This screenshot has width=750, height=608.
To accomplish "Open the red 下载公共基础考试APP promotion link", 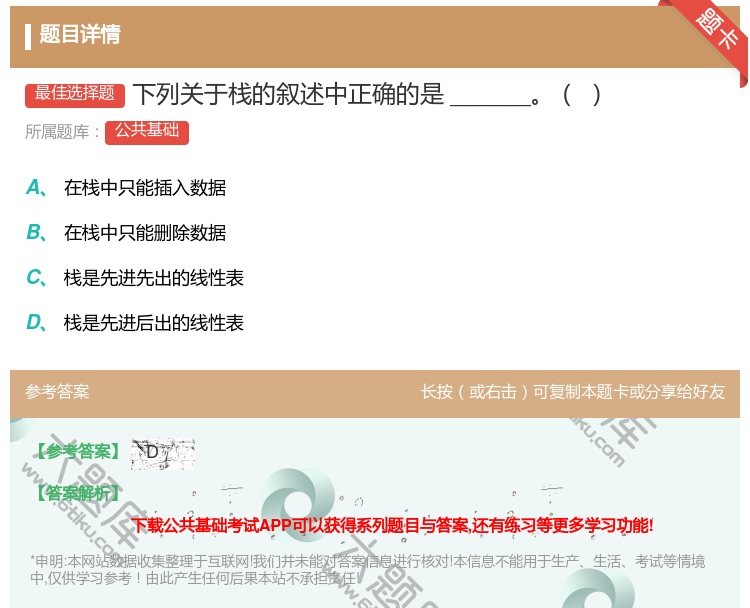I will click(x=392, y=525).
